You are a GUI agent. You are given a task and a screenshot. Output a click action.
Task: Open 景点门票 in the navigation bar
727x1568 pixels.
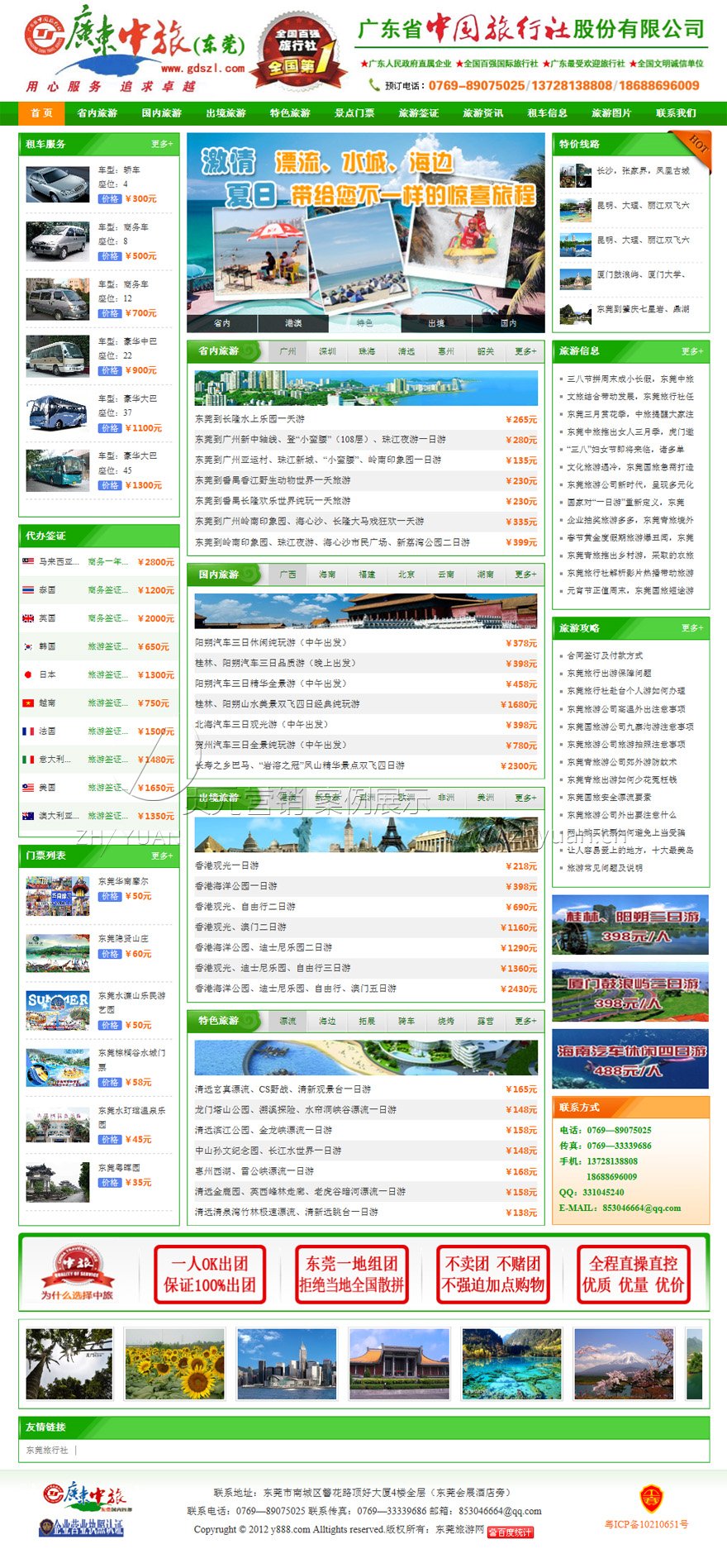(354, 113)
